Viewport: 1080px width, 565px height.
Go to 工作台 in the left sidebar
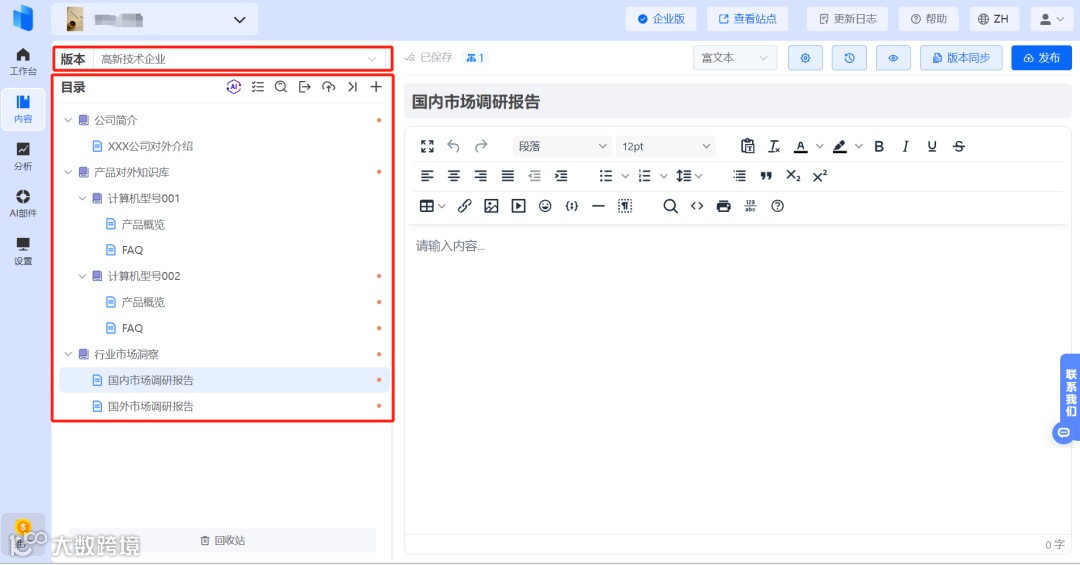[23, 61]
